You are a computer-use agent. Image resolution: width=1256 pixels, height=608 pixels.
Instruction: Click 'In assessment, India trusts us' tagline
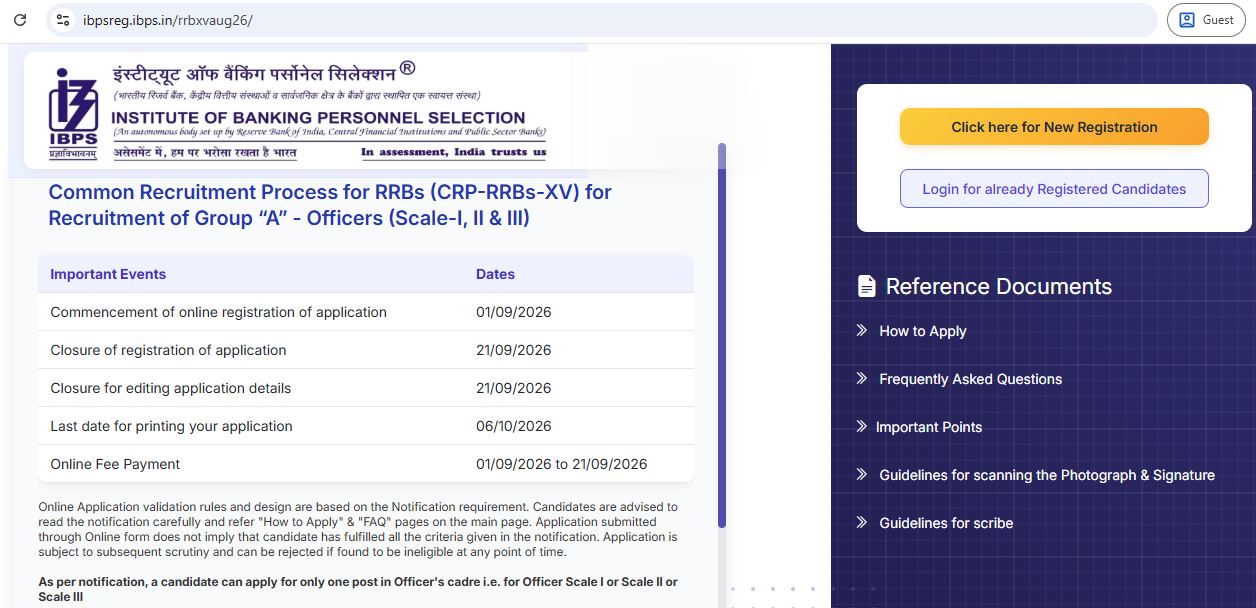click(x=453, y=152)
